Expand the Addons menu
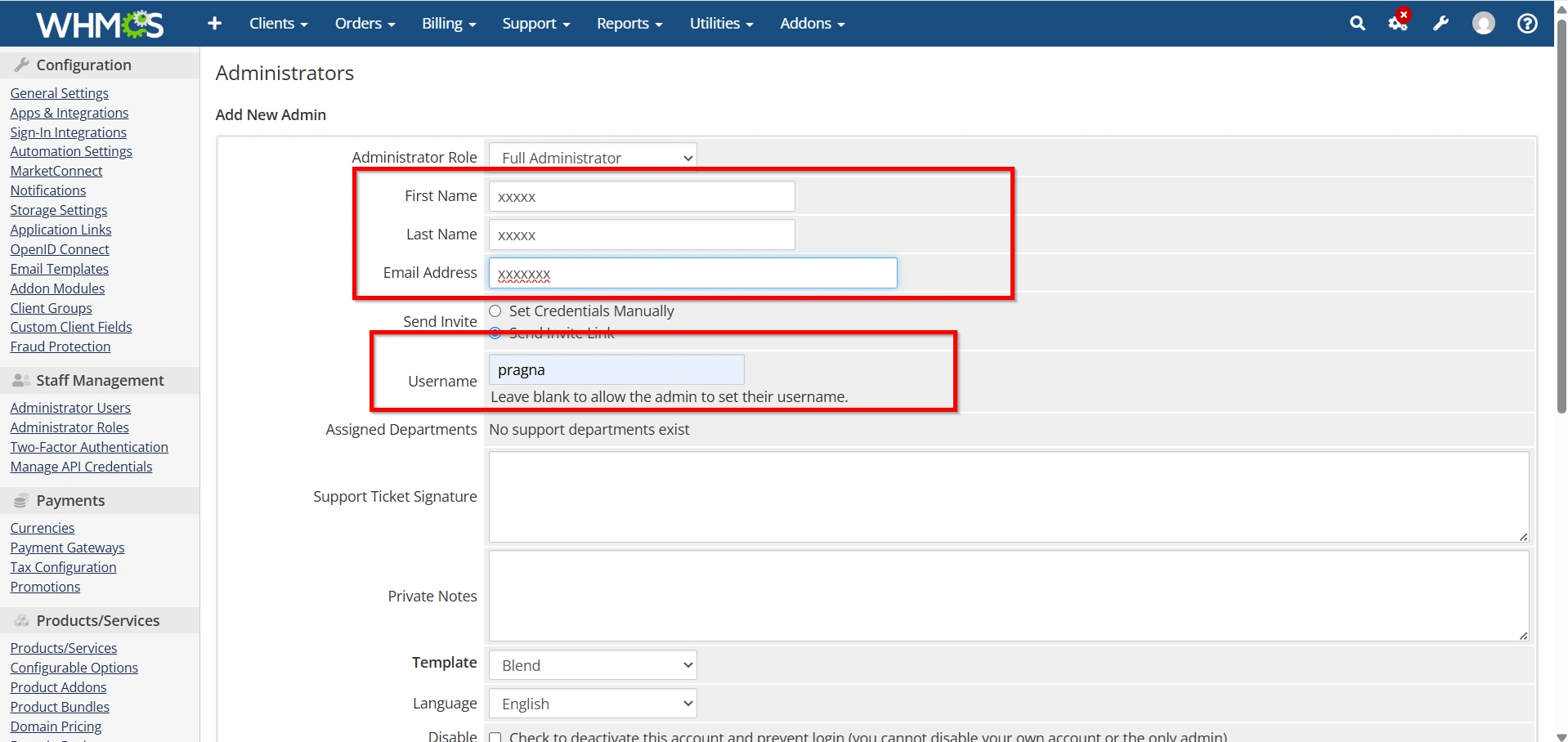 (812, 24)
